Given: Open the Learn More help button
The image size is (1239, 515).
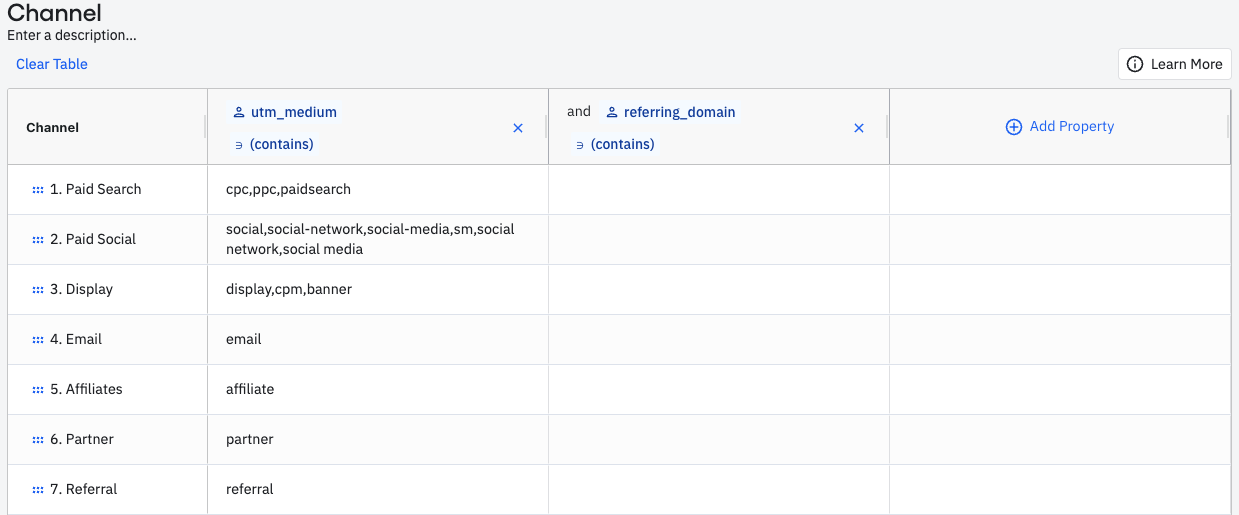Looking at the screenshot, I should pyautogui.click(x=1174, y=64).
